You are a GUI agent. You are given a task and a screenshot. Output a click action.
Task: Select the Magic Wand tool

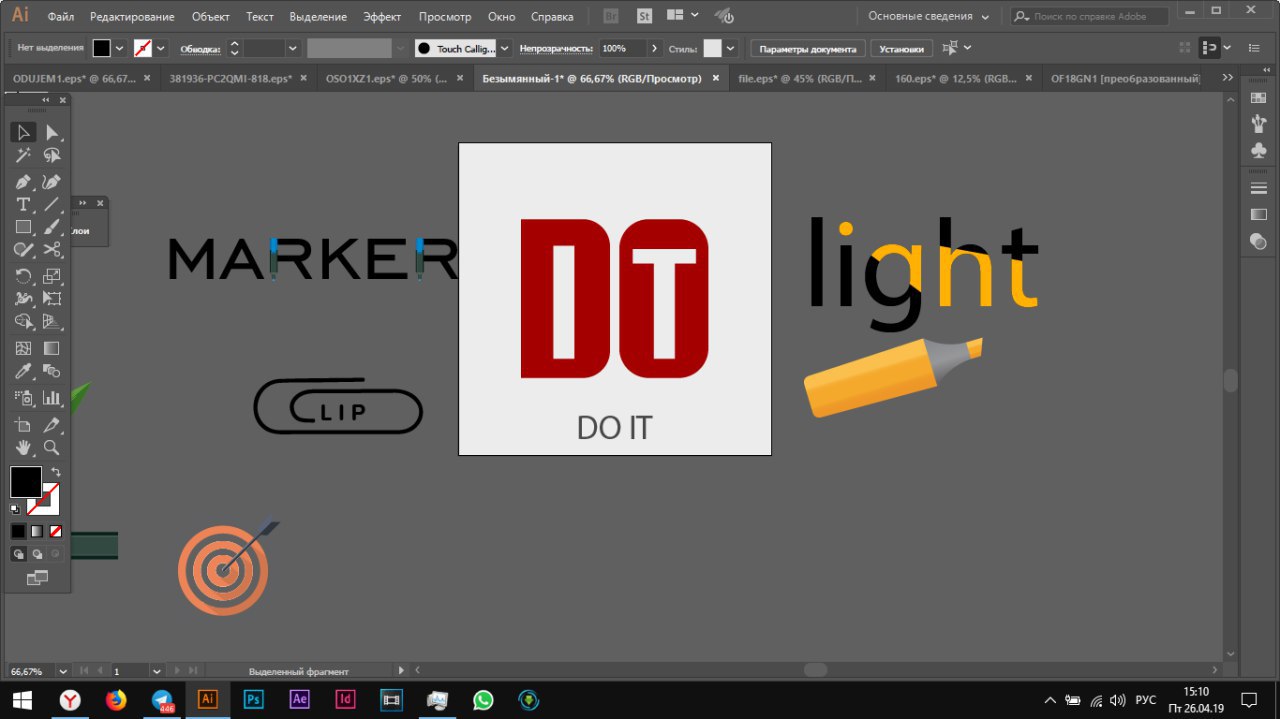coord(23,156)
